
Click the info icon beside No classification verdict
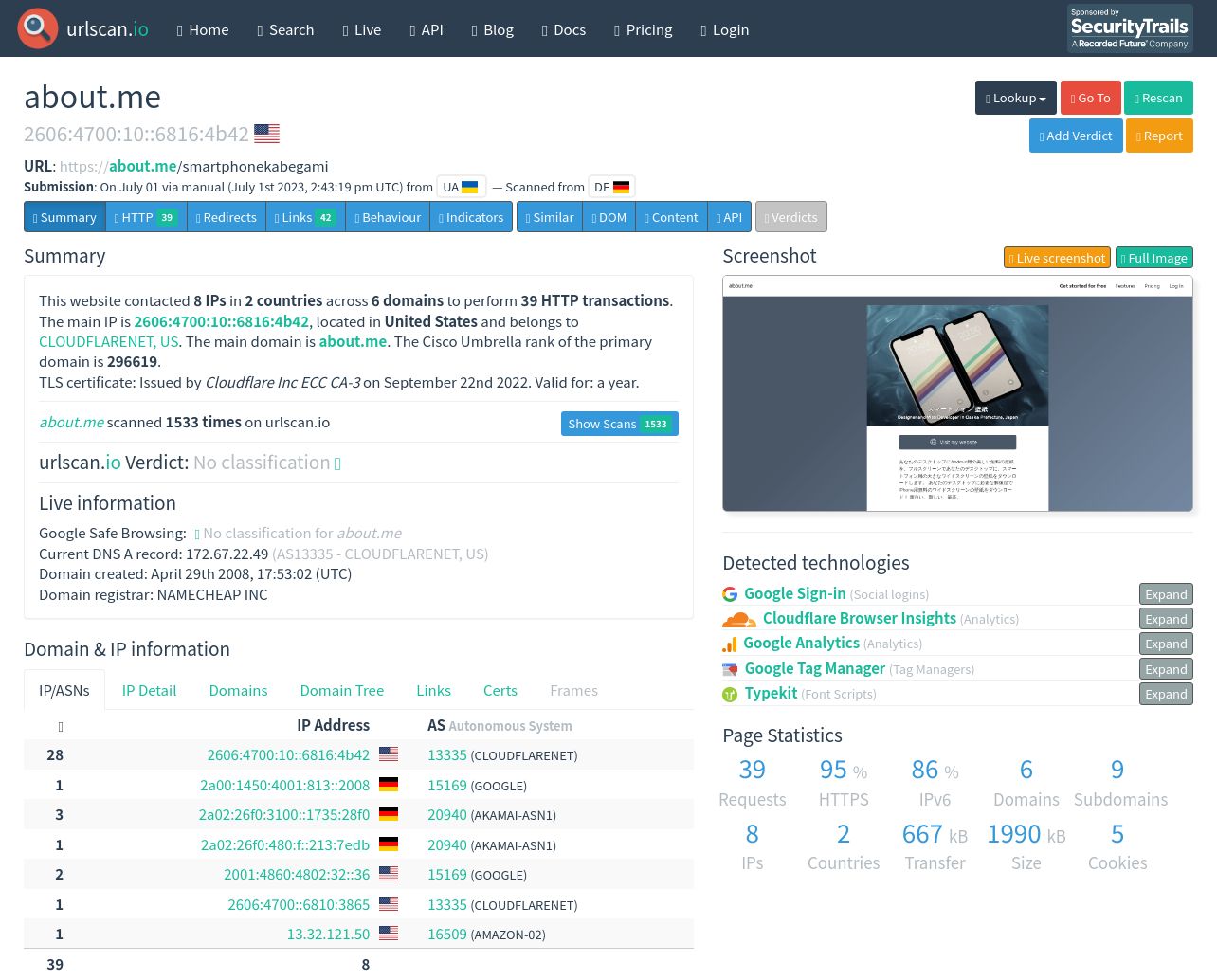(x=337, y=463)
